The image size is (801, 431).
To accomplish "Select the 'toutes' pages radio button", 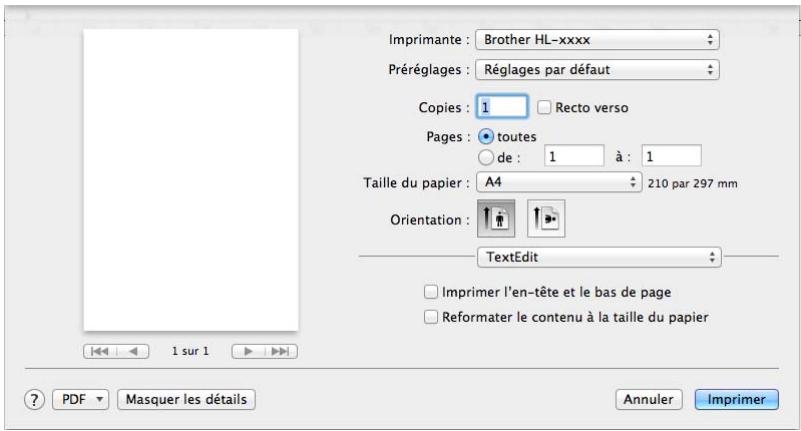I will click(x=486, y=136).
